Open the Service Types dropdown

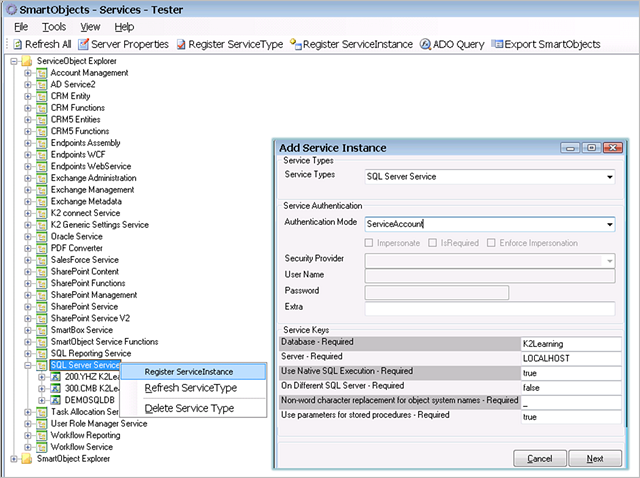pyautogui.click(x=609, y=177)
